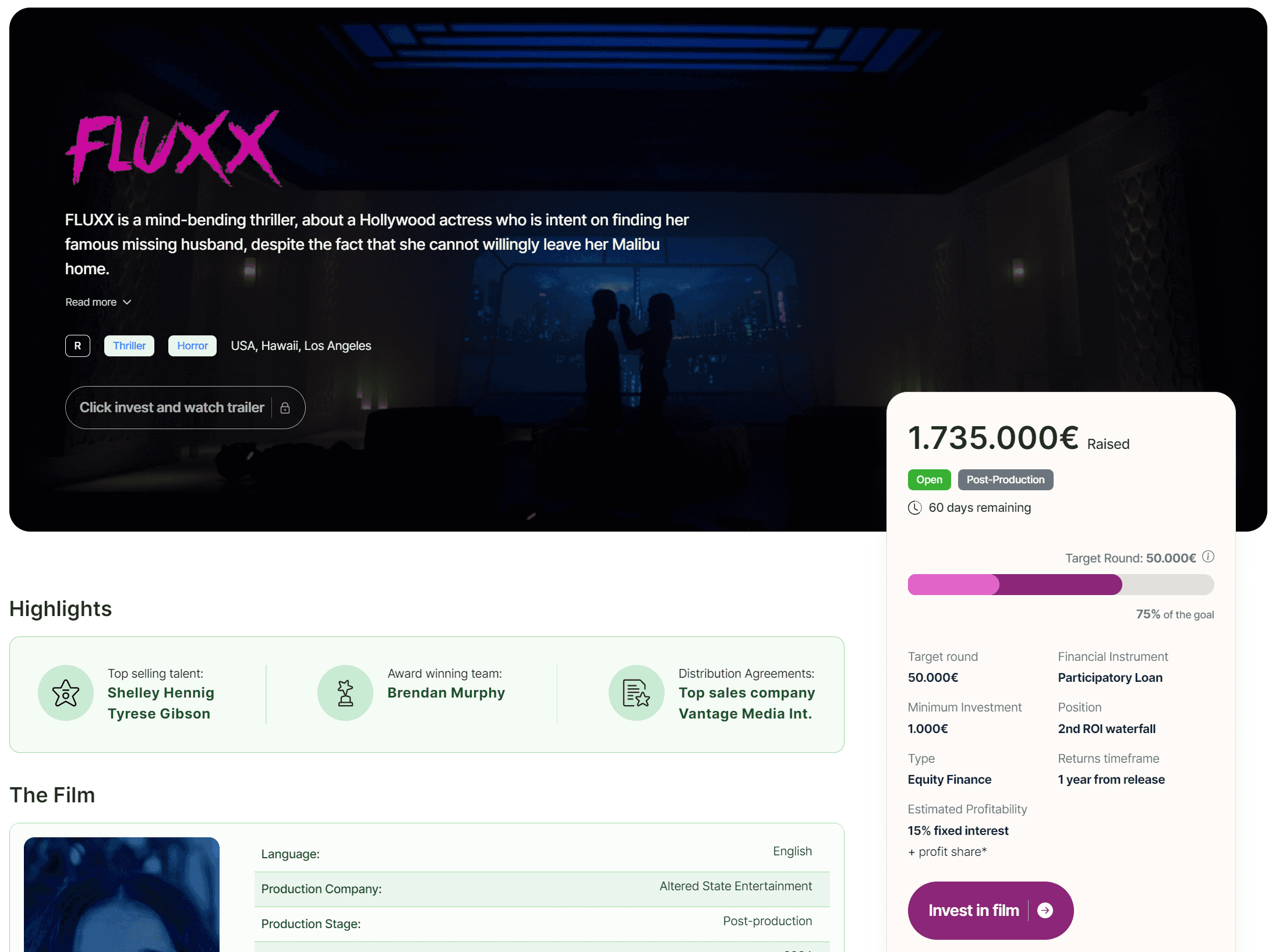Click the Altered State Entertainment company name
This screenshot has width=1279, height=952.
pyautogui.click(x=736, y=886)
